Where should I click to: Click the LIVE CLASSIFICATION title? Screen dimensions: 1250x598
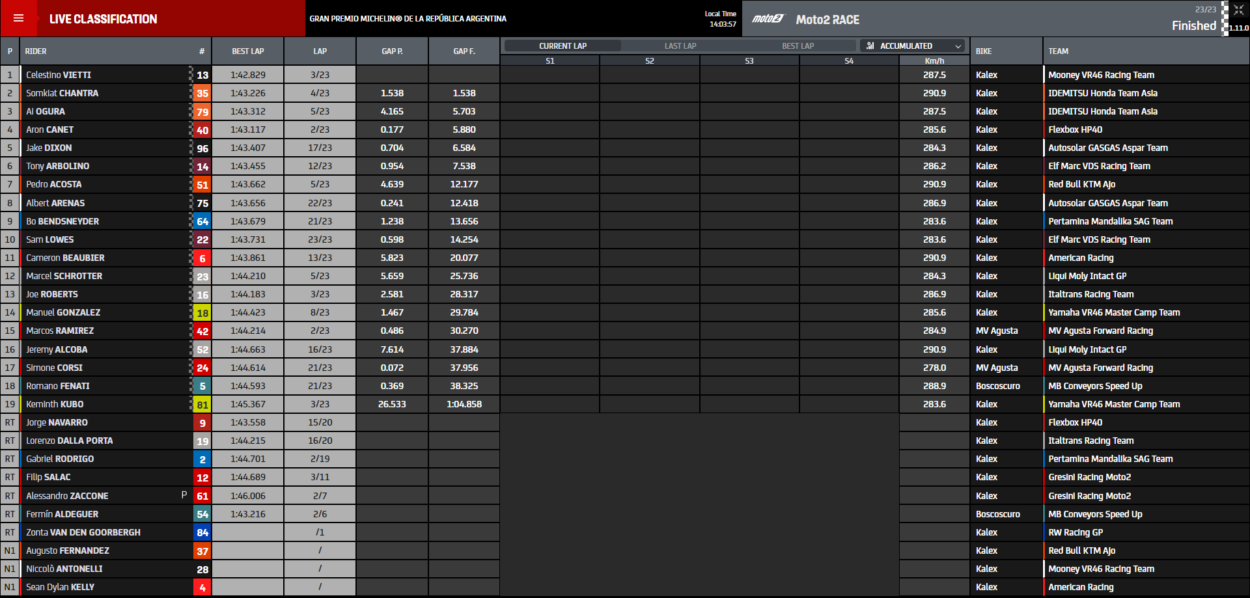(103, 19)
